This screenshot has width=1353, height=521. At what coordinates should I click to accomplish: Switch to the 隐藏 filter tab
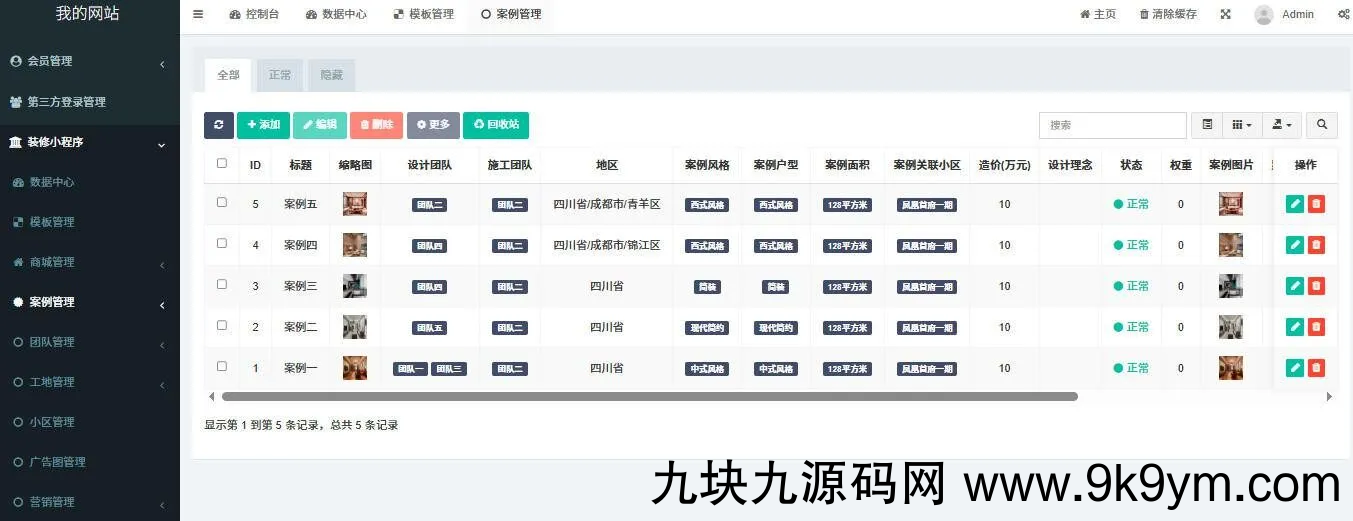(x=331, y=75)
